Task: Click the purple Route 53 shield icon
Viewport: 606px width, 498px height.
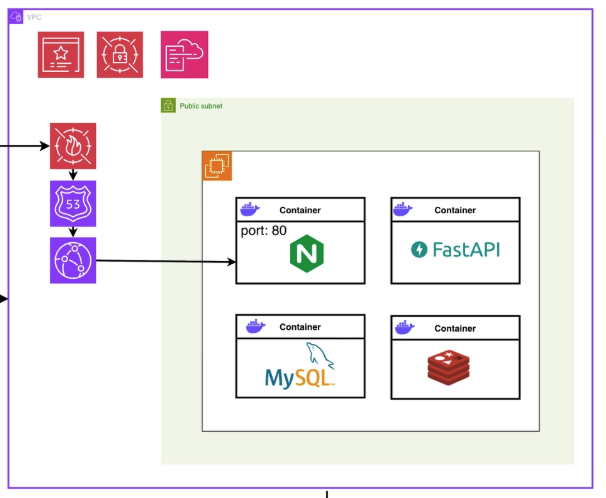Action: pyautogui.click(x=73, y=204)
